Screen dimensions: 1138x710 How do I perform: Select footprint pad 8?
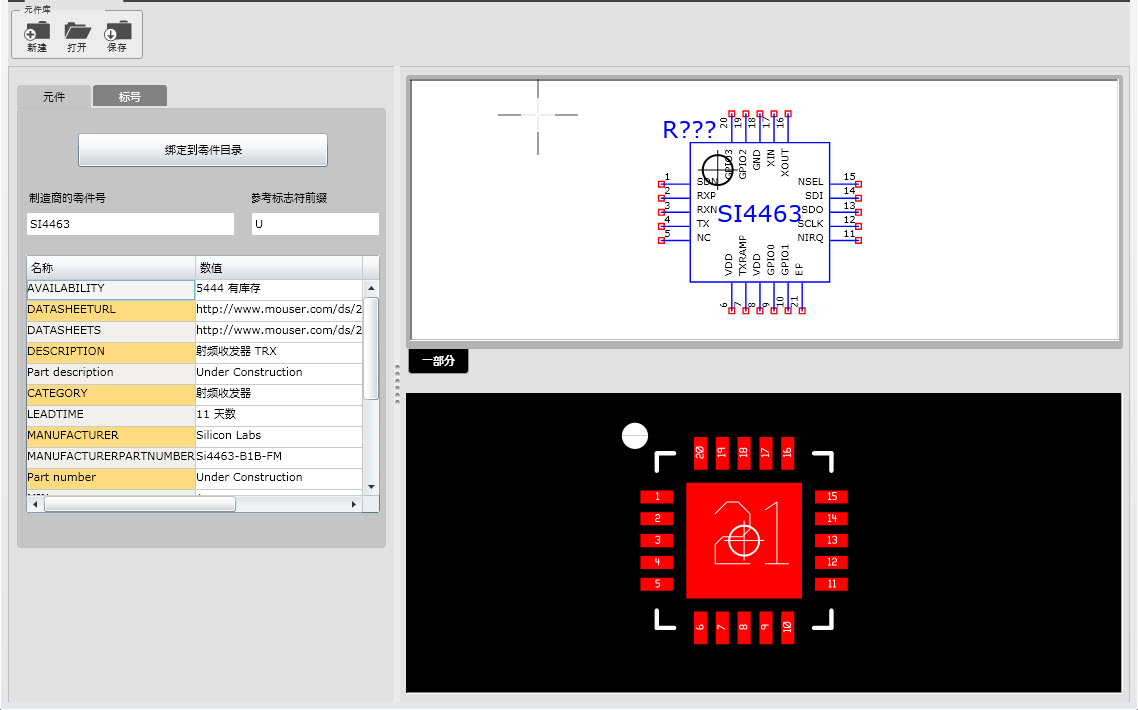click(x=744, y=627)
